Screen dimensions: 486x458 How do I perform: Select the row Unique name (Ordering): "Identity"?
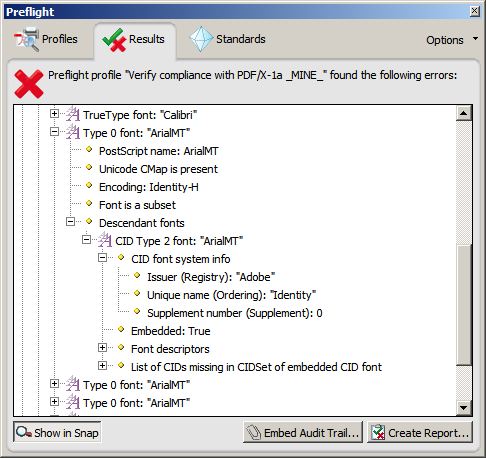[x=231, y=295]
